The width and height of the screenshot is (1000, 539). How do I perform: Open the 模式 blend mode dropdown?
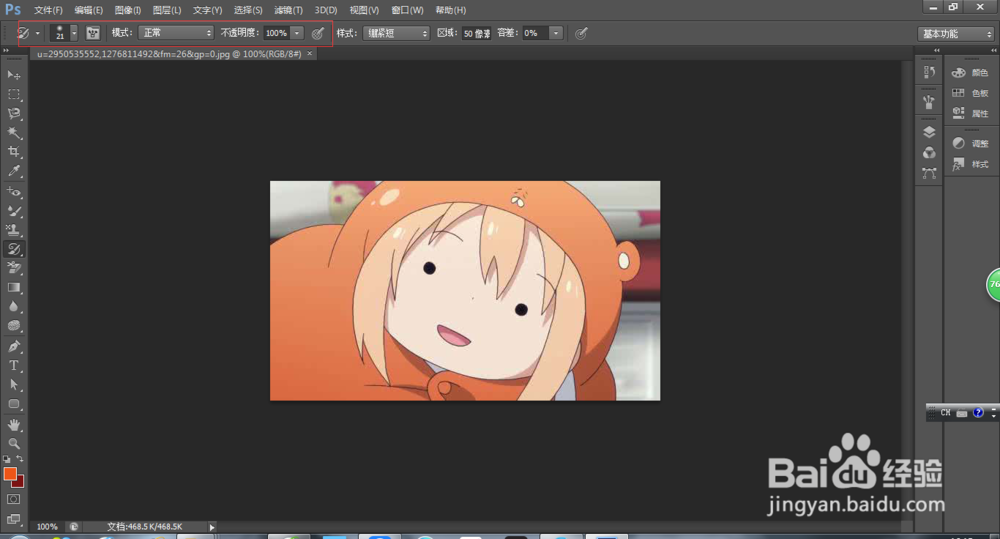tap(175, 33)
